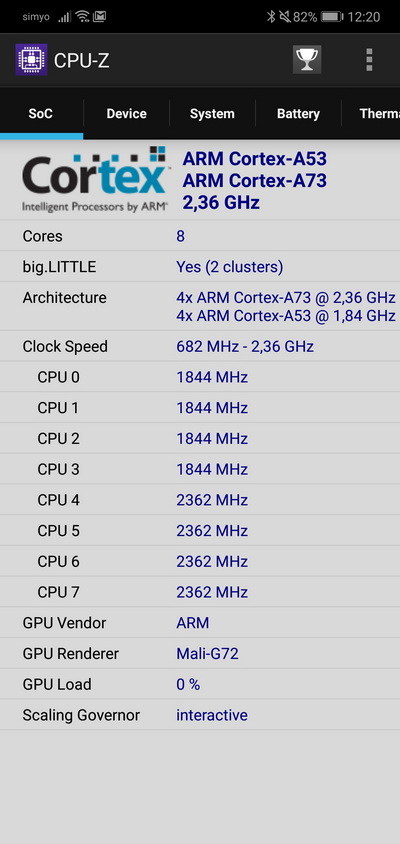Viewport: 400px width, 844px height.
Task: Tap the Wi-Fi signal icon
Action: (x=82, y=17)
